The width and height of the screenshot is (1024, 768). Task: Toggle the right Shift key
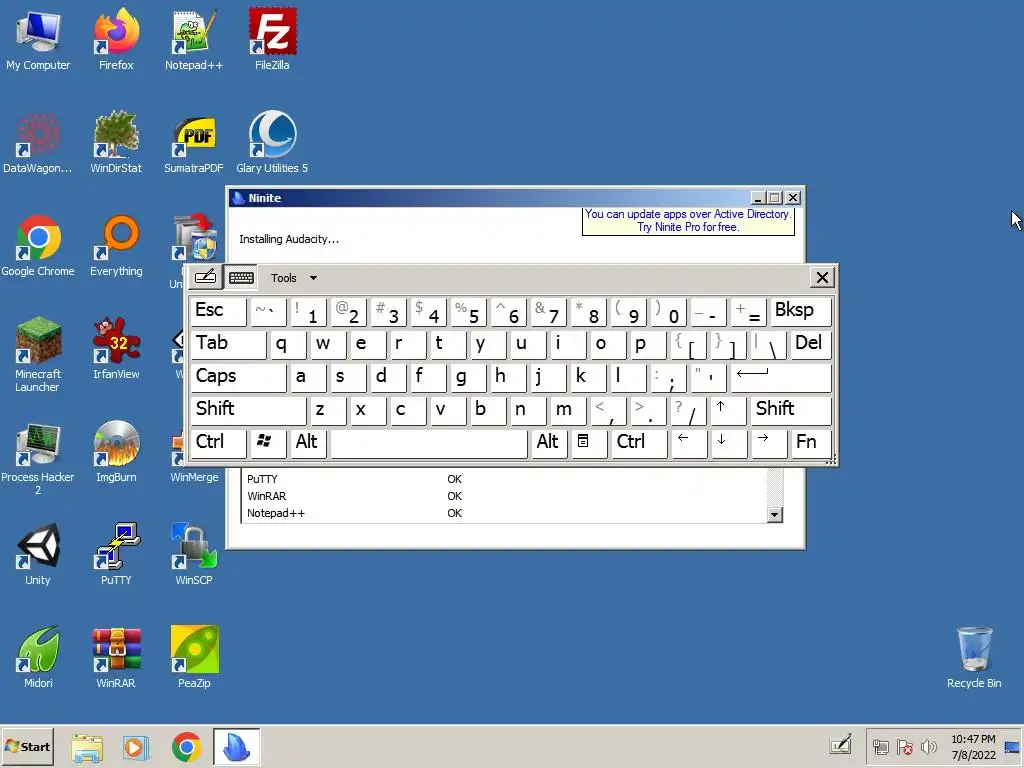click(790, 409)
